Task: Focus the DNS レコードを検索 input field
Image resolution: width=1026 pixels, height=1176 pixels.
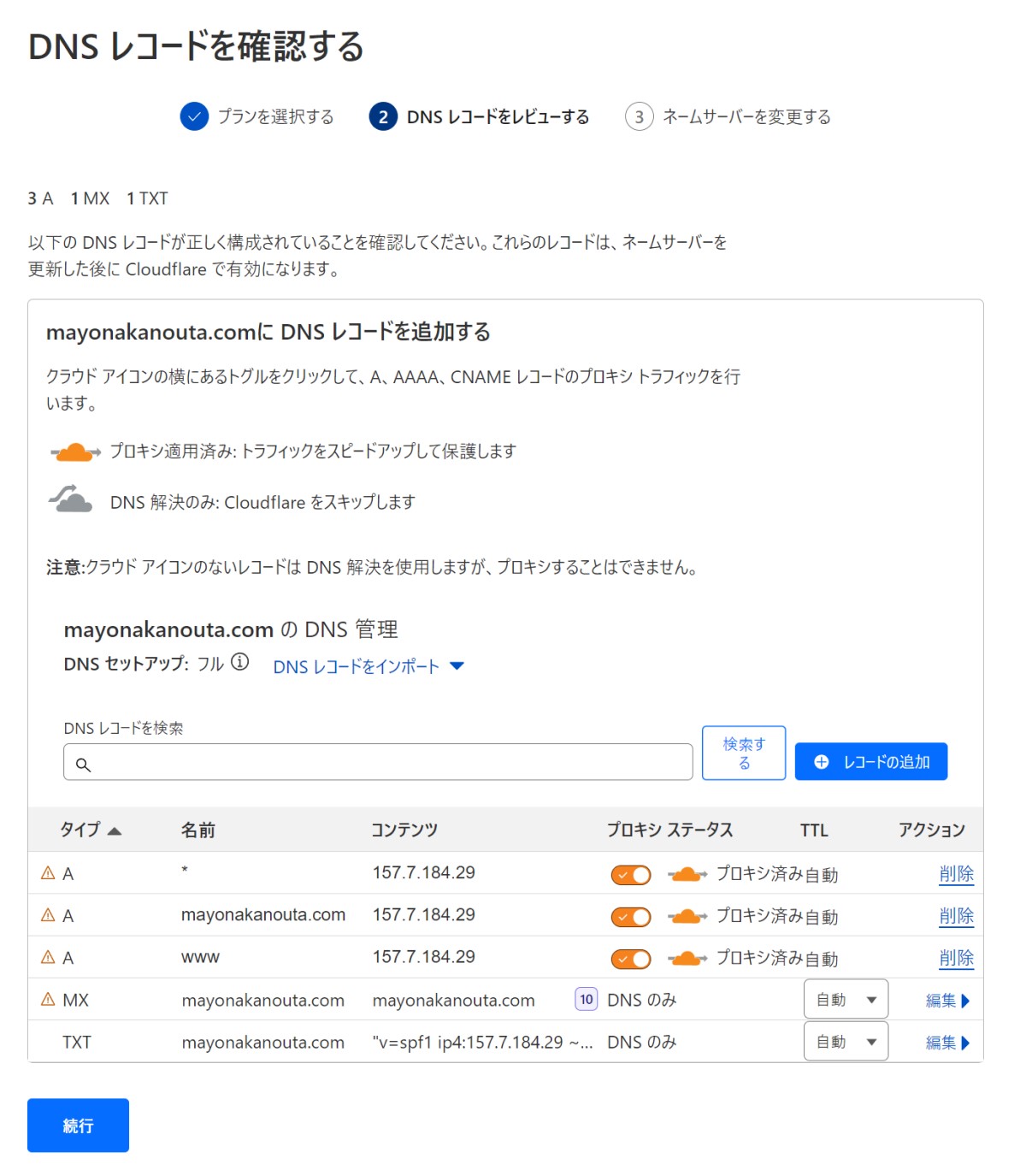Action: [x=378, y=762]
